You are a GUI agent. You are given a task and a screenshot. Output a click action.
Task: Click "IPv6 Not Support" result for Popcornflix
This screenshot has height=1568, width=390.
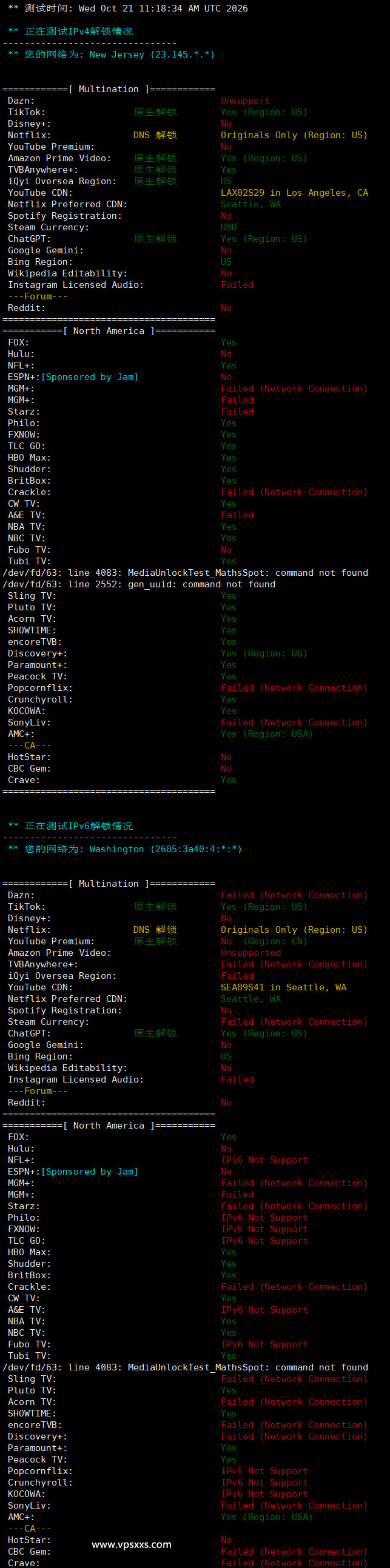pos(264,1471)
